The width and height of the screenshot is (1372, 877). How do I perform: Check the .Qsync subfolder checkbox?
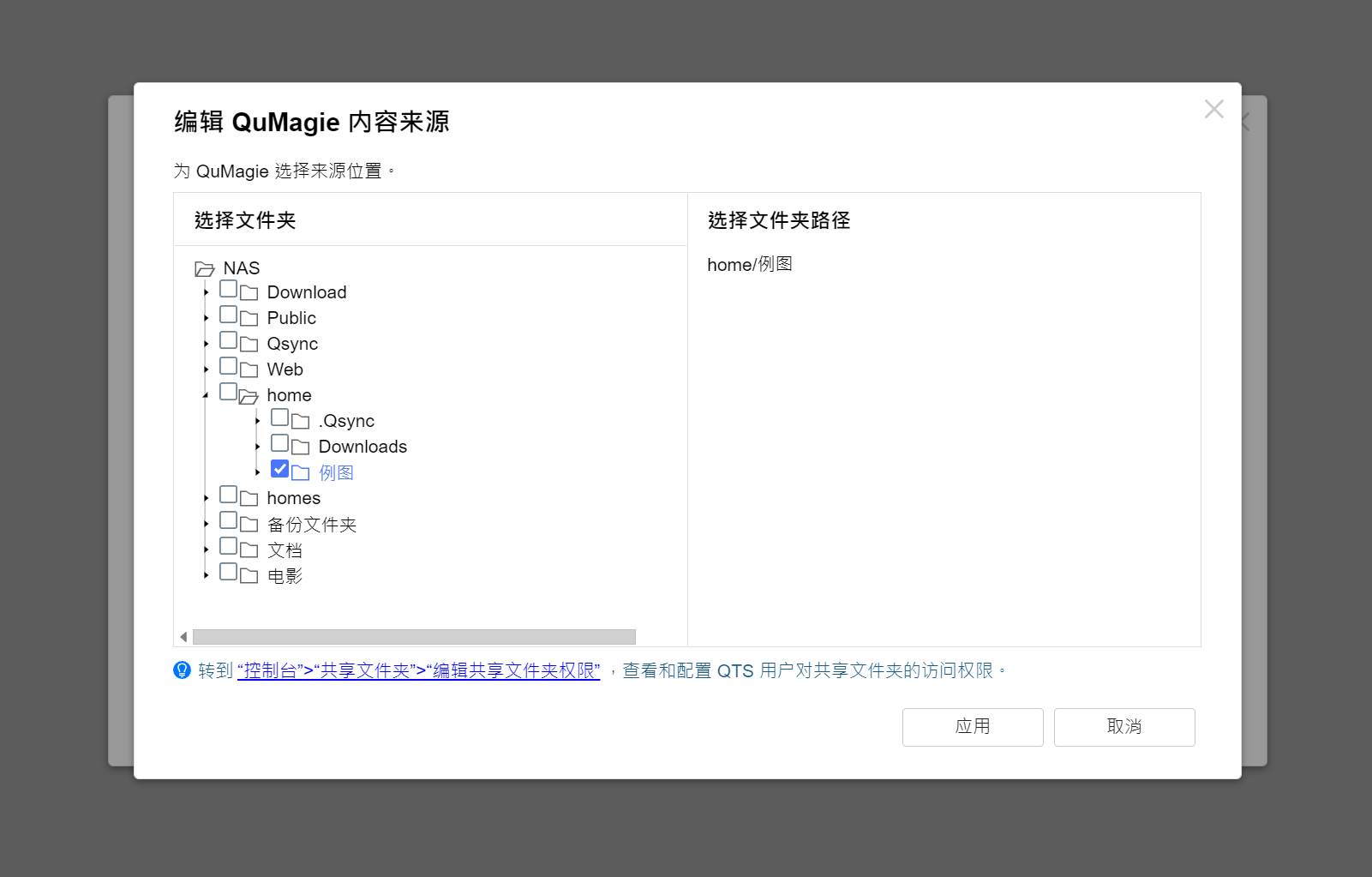point(279,417)
